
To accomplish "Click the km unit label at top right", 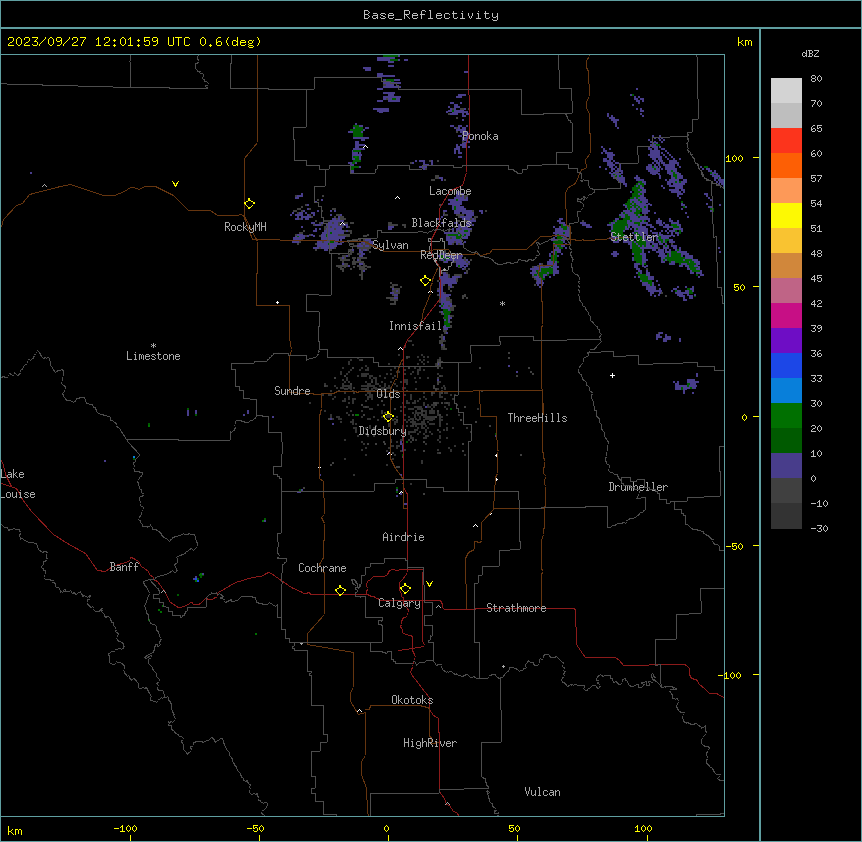I will pos(744,42).
